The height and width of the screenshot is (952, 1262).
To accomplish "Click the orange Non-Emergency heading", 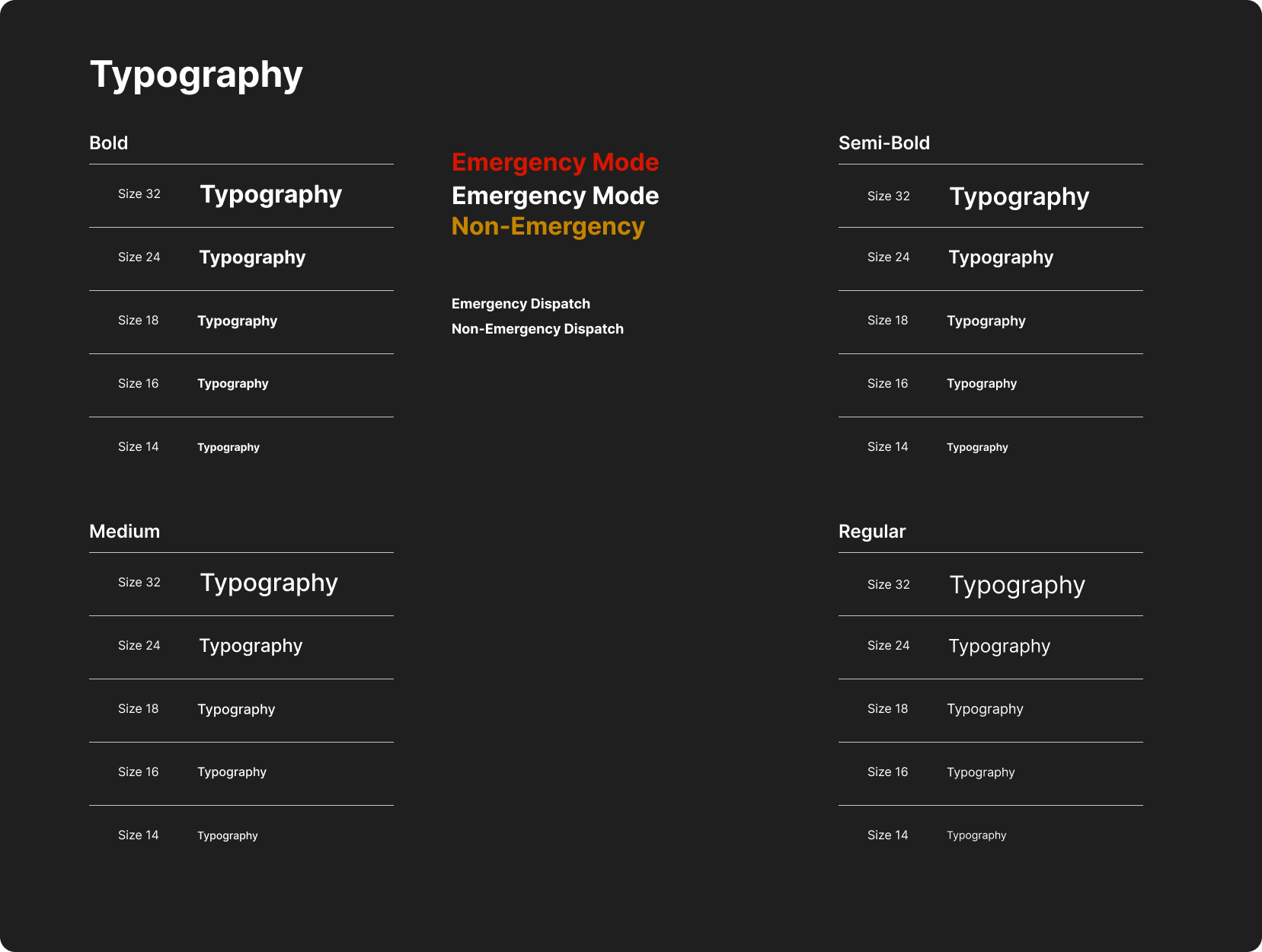I will (548, 226).
